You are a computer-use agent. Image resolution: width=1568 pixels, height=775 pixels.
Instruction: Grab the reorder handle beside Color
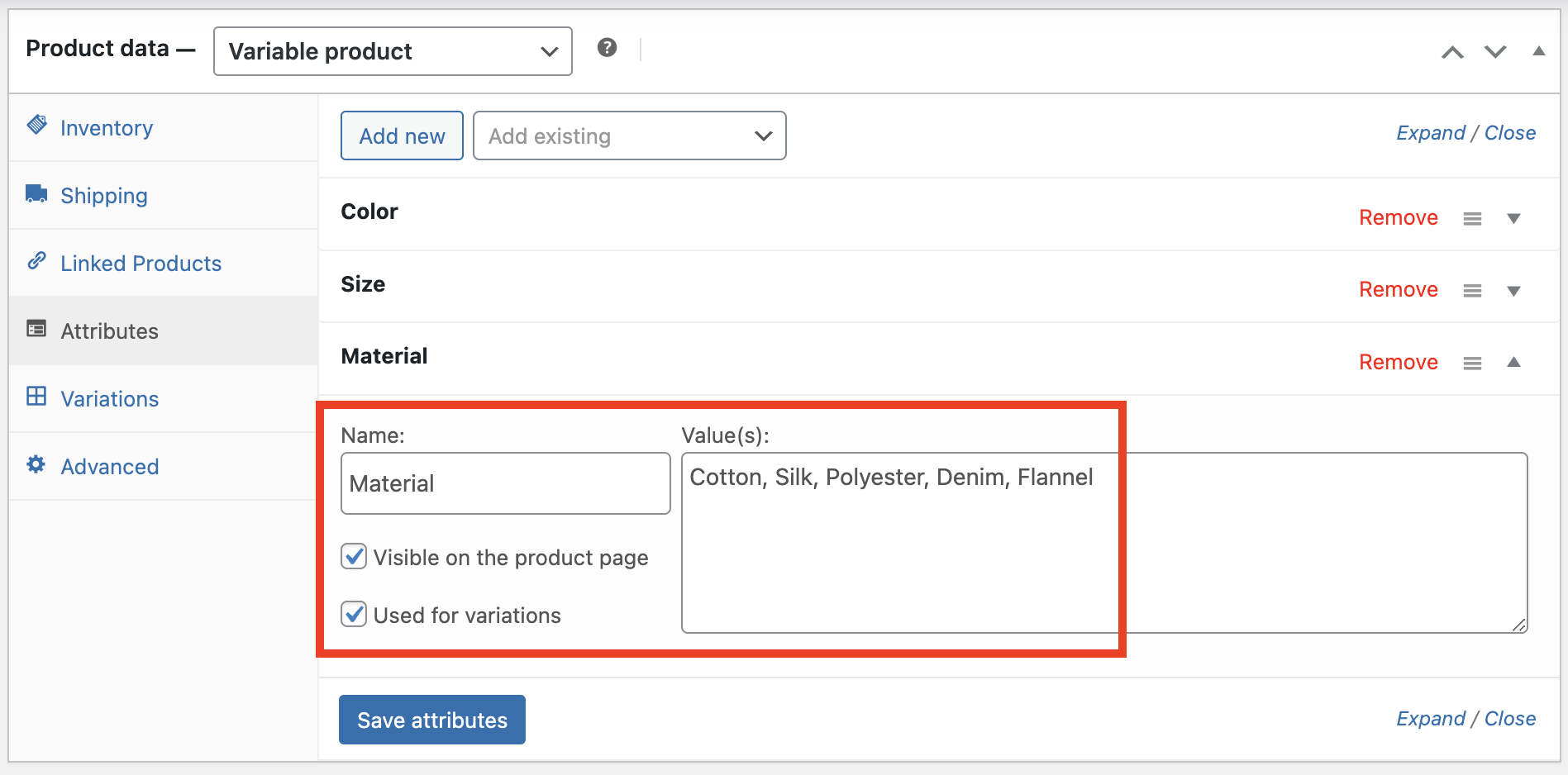[x=1472, y=218]
